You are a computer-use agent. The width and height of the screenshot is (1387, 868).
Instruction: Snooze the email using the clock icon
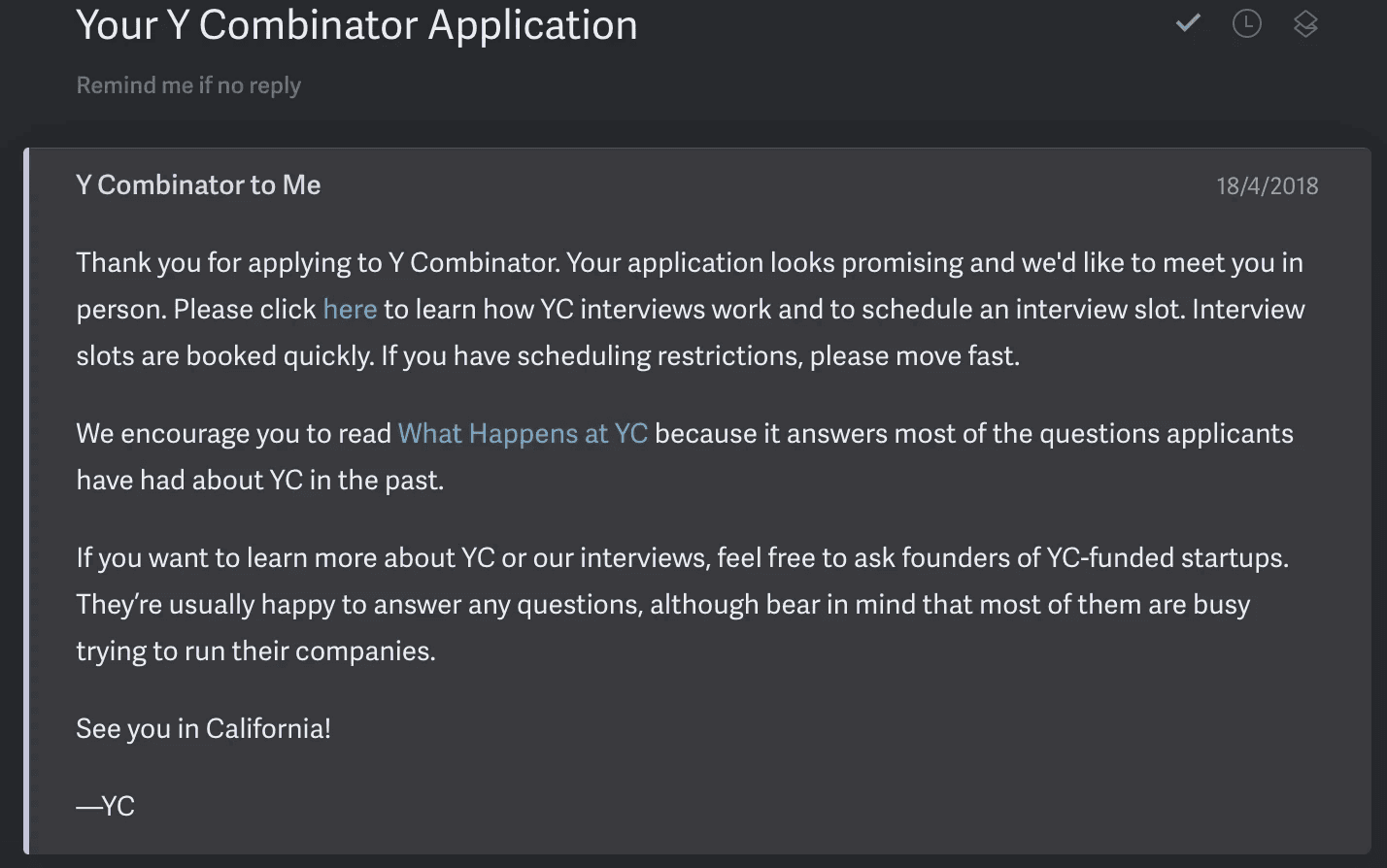coord(1246,23)
